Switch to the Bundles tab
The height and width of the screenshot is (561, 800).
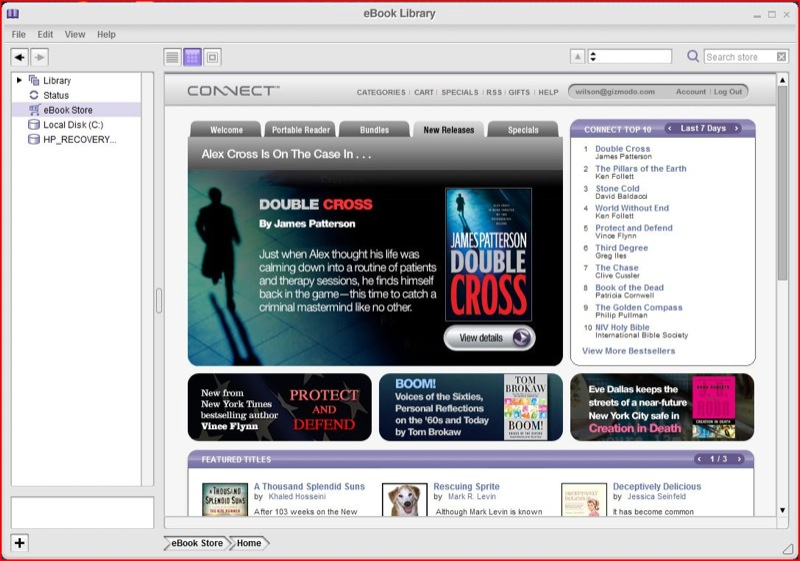coord(374,130)
